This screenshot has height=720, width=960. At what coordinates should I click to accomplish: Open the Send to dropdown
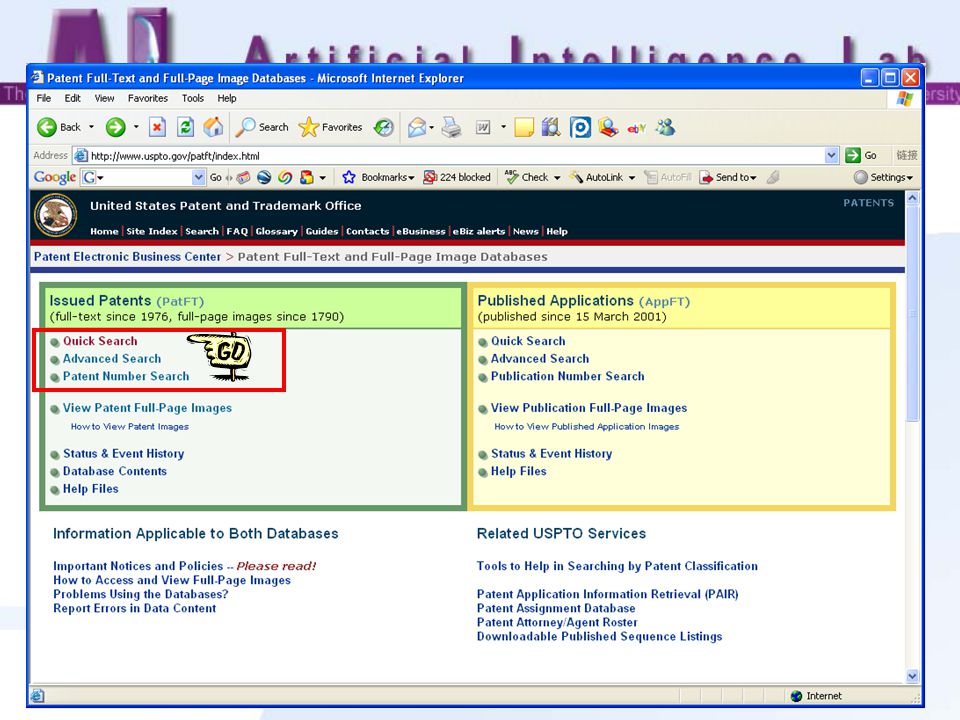pyautogui.click(x=753, y=178)
